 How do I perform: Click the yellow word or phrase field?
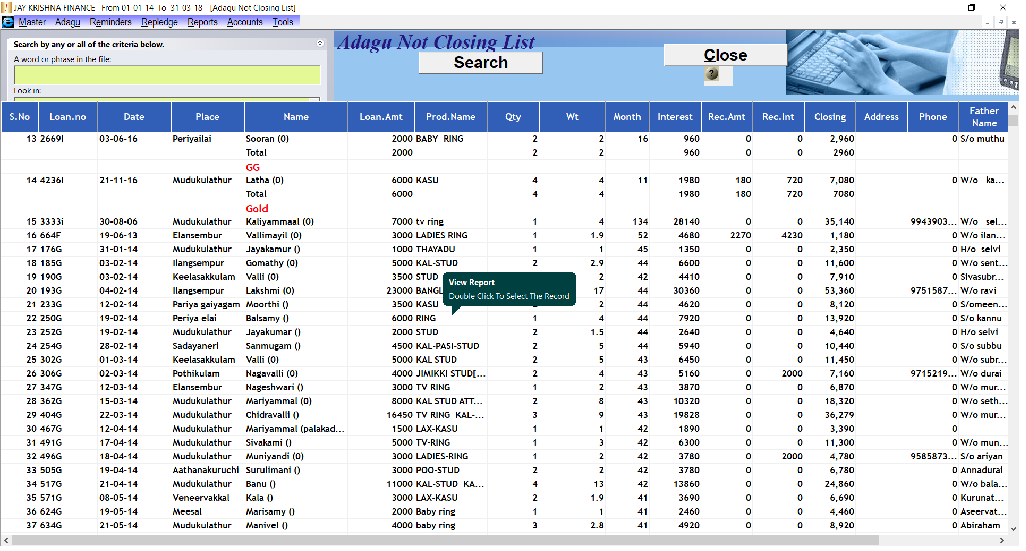tap(166, 75)
